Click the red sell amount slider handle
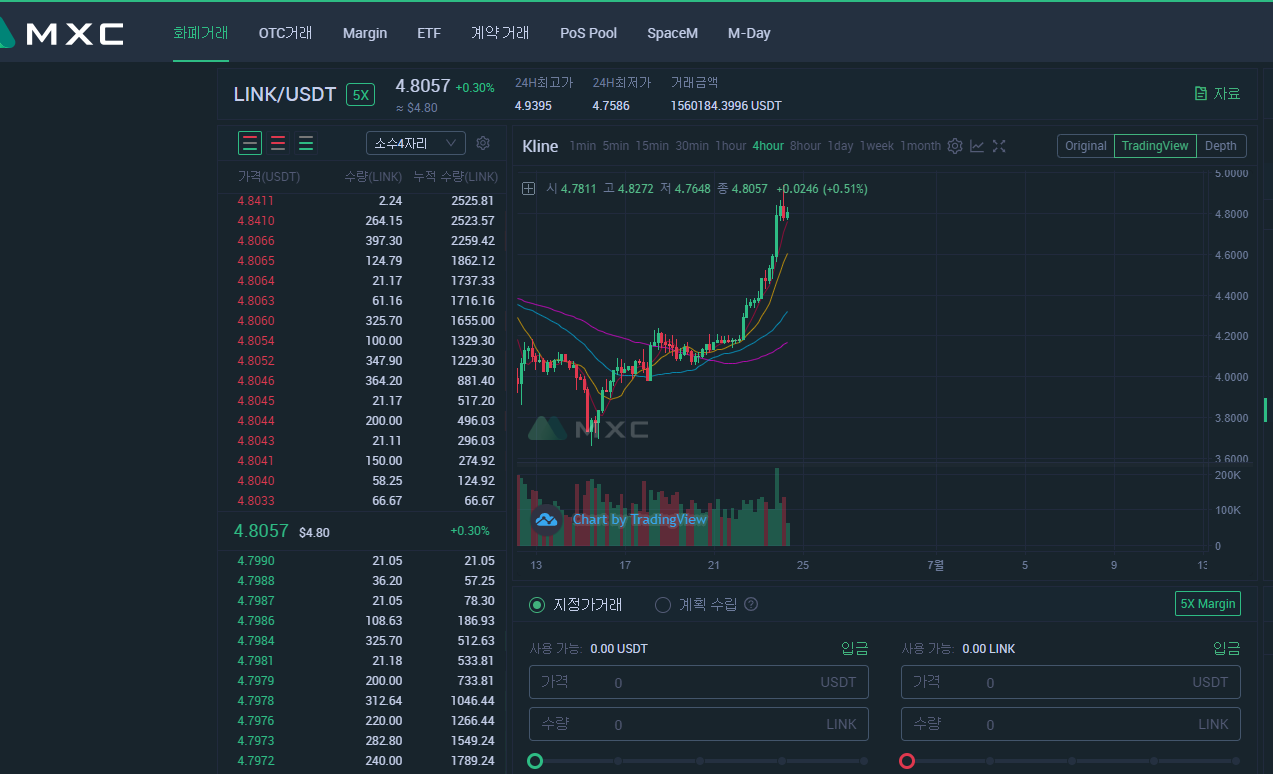 pos(907,761)
